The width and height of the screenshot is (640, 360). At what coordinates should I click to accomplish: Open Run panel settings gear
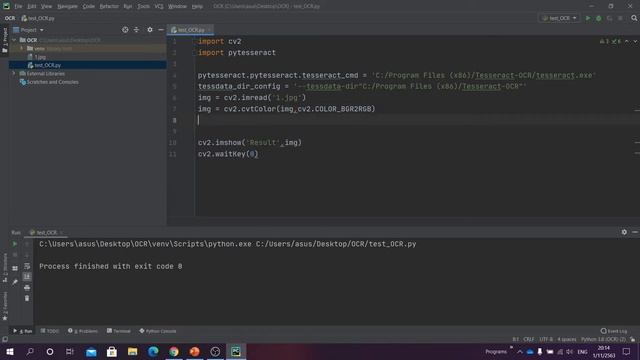pyautogui.click(x=624, y=232)
